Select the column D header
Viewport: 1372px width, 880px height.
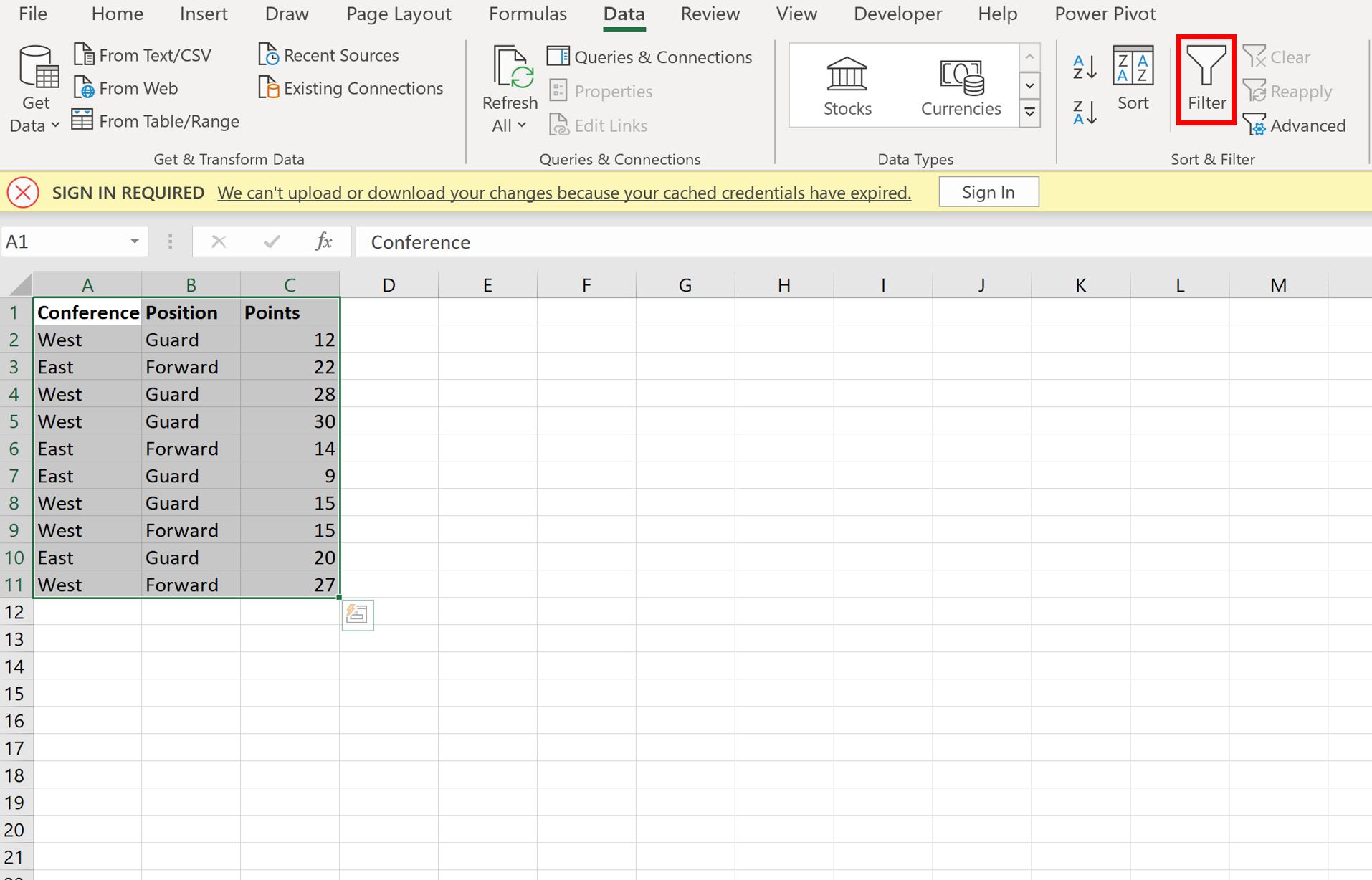389,285
